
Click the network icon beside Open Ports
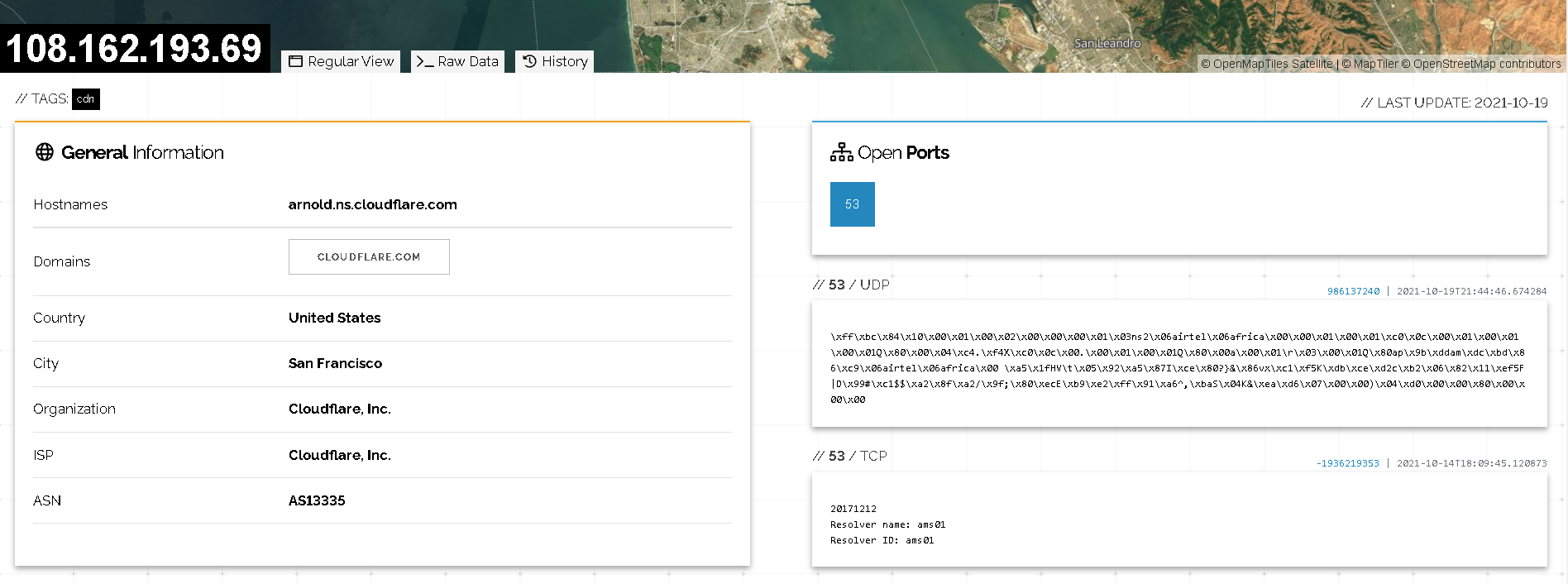coord(841,153)
